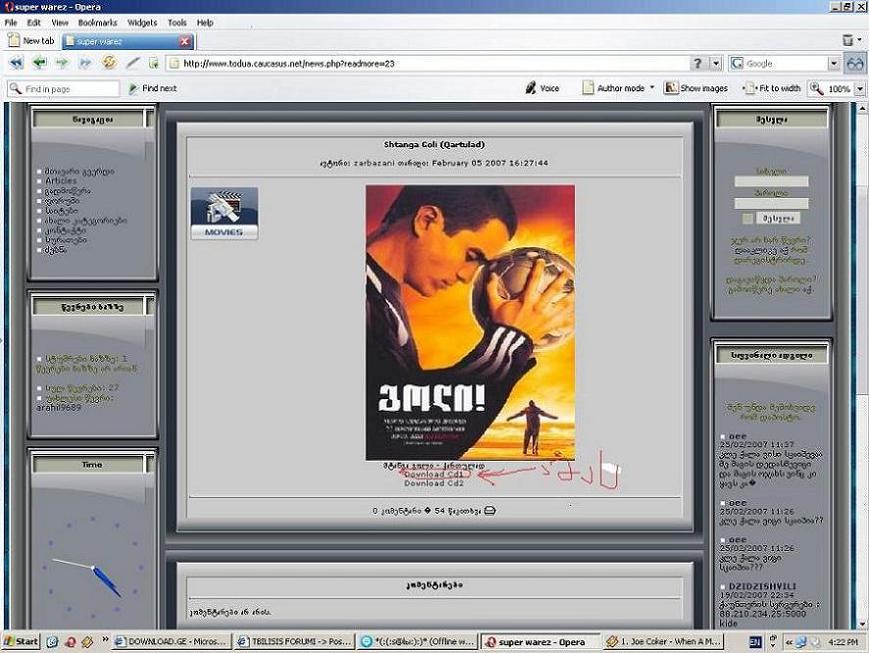
Task: Click the Winamp quick launch icon
Action: [87, 642]
